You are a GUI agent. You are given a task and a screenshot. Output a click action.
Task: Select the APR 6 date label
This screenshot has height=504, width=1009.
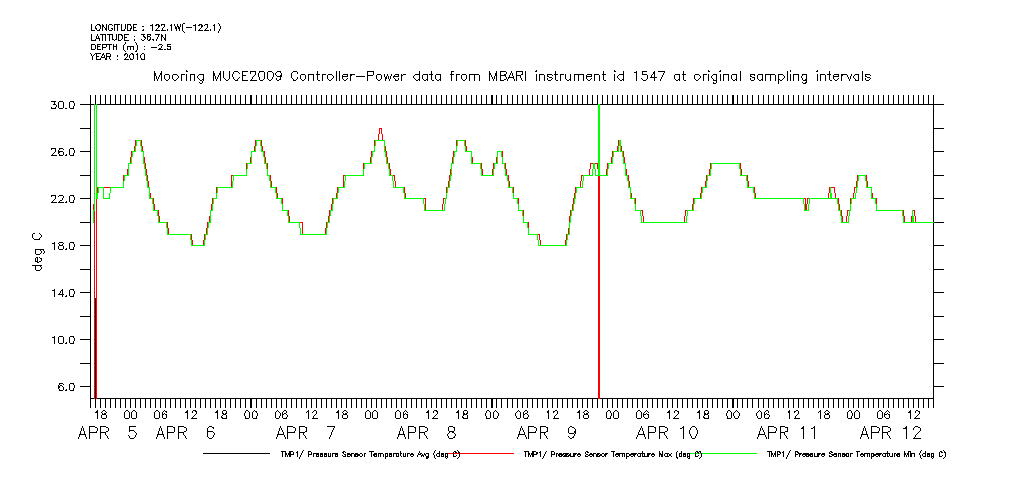click(186, 434)
